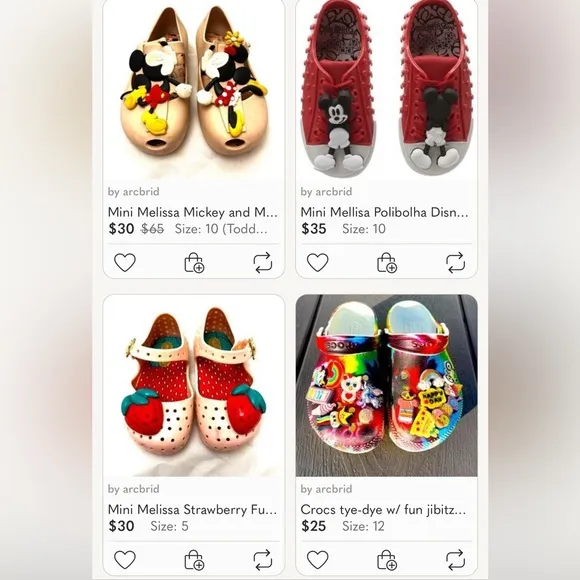Open red Mickey Polibolha shoes photo
Screen dimensions: 580x580
point(387,90)
